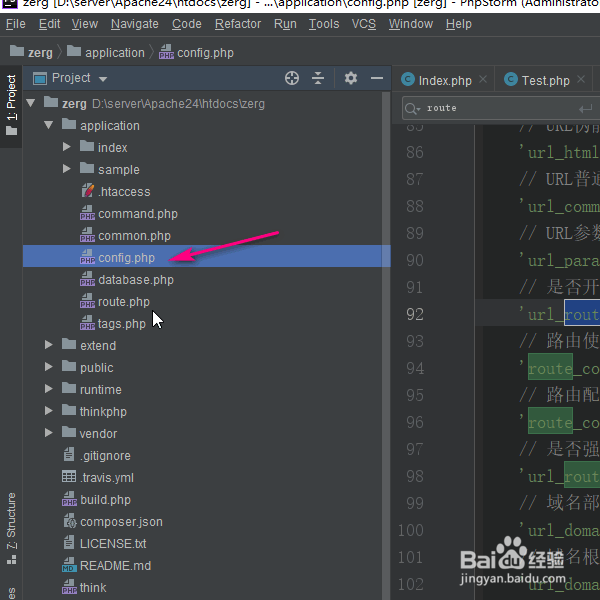Click the newline icon in search field

585,109
